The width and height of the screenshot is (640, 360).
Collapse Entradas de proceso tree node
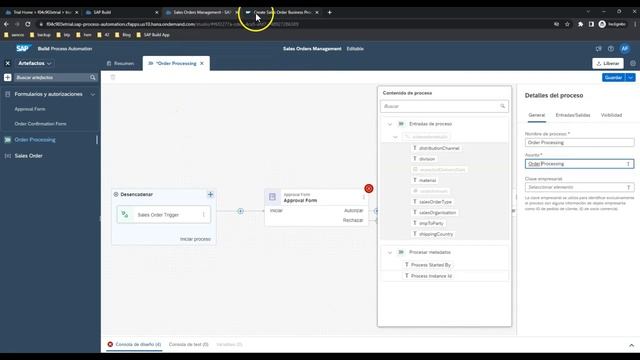[x=390, y=124]
